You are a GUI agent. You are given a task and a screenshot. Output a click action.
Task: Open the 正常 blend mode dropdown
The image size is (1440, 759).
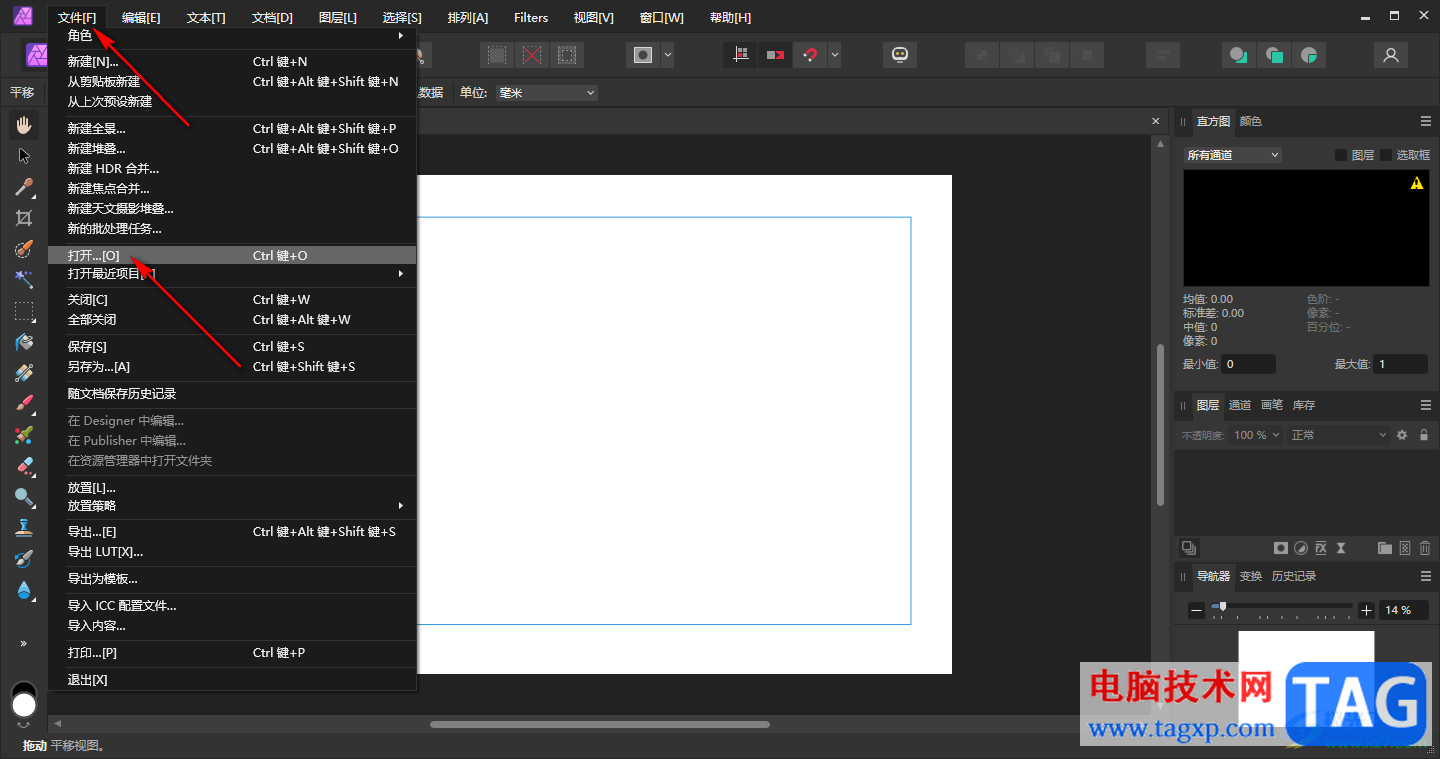pos(1339,435)
